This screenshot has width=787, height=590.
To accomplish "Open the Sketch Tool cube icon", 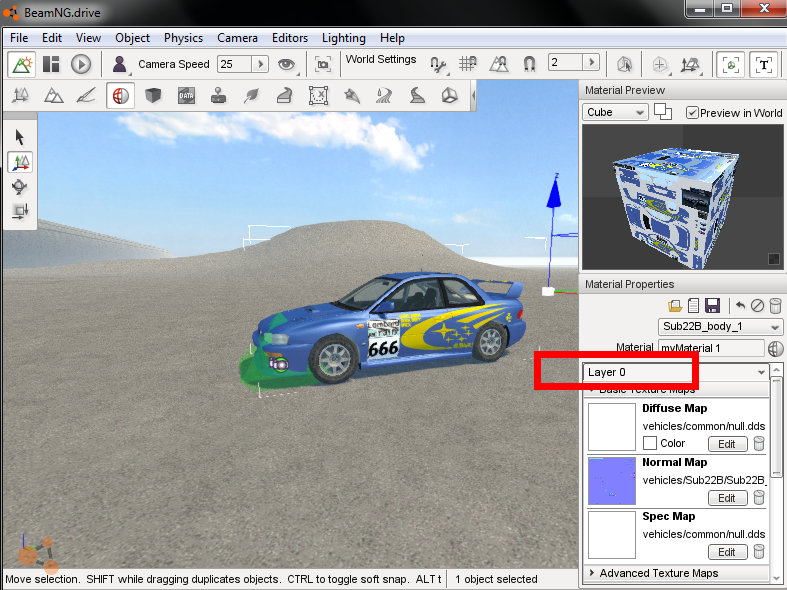I will point(153,95).
